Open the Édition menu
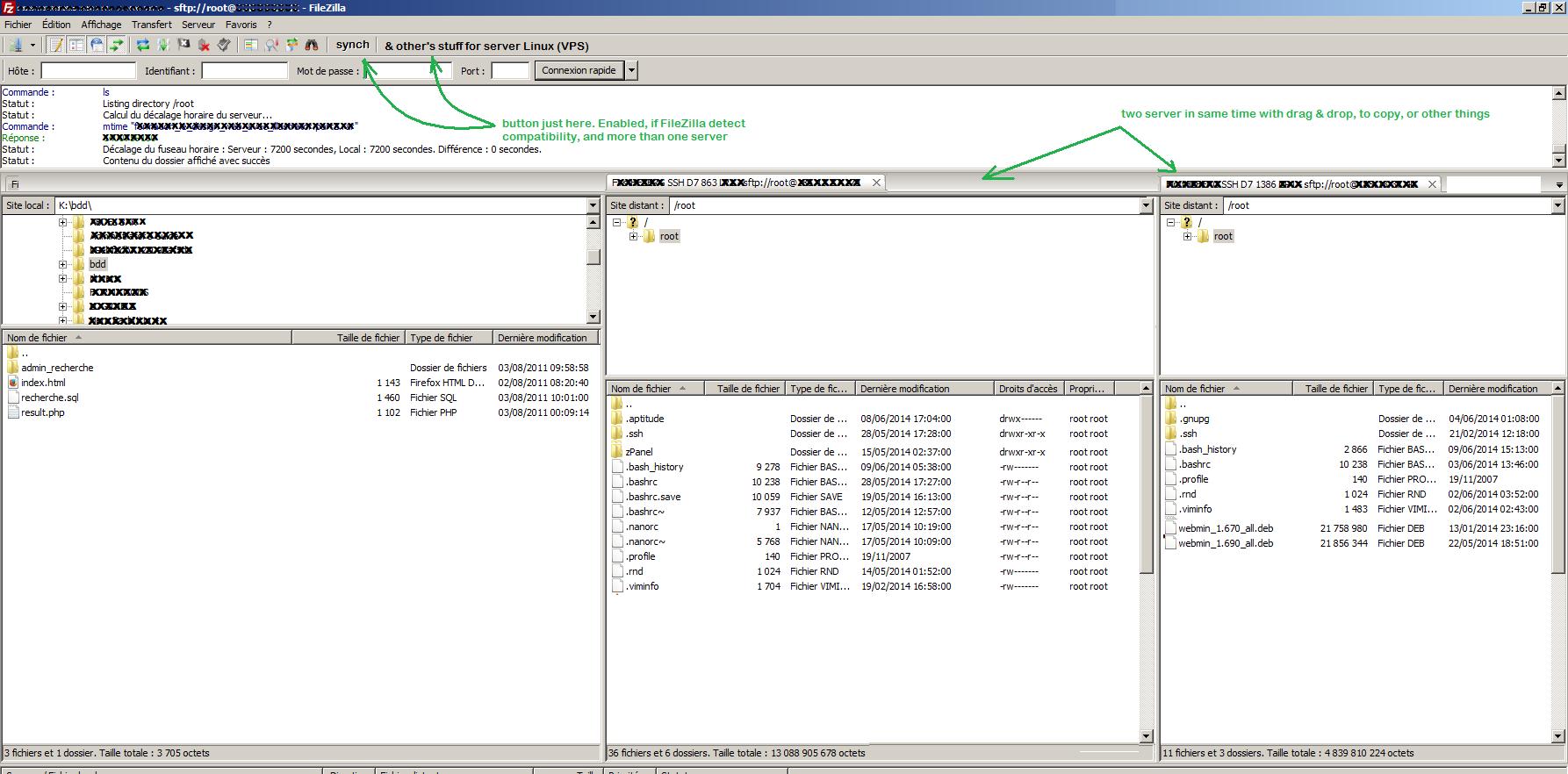Screen dimensions: 1568x774 [56, 25]
